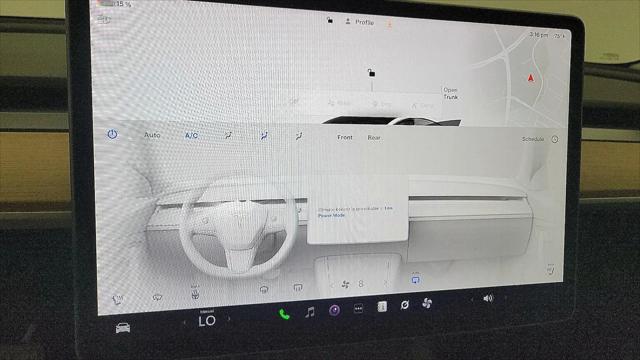The image size is (640, 360).
Task: Tap the battery 35 % indicator
Action: click(x=116, y=4)
